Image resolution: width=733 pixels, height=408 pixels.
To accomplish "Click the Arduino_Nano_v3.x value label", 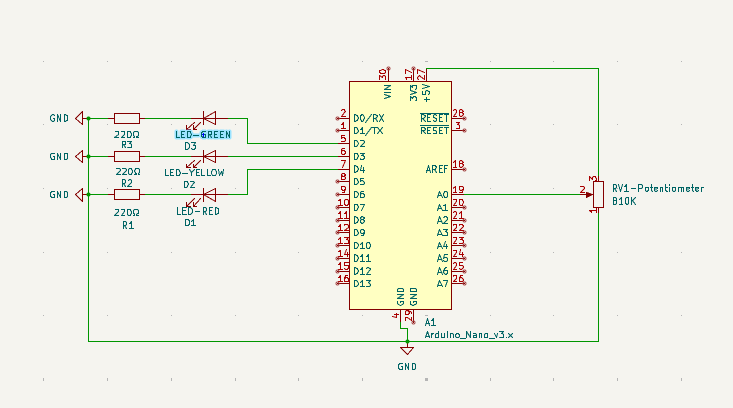I will 469,335.
